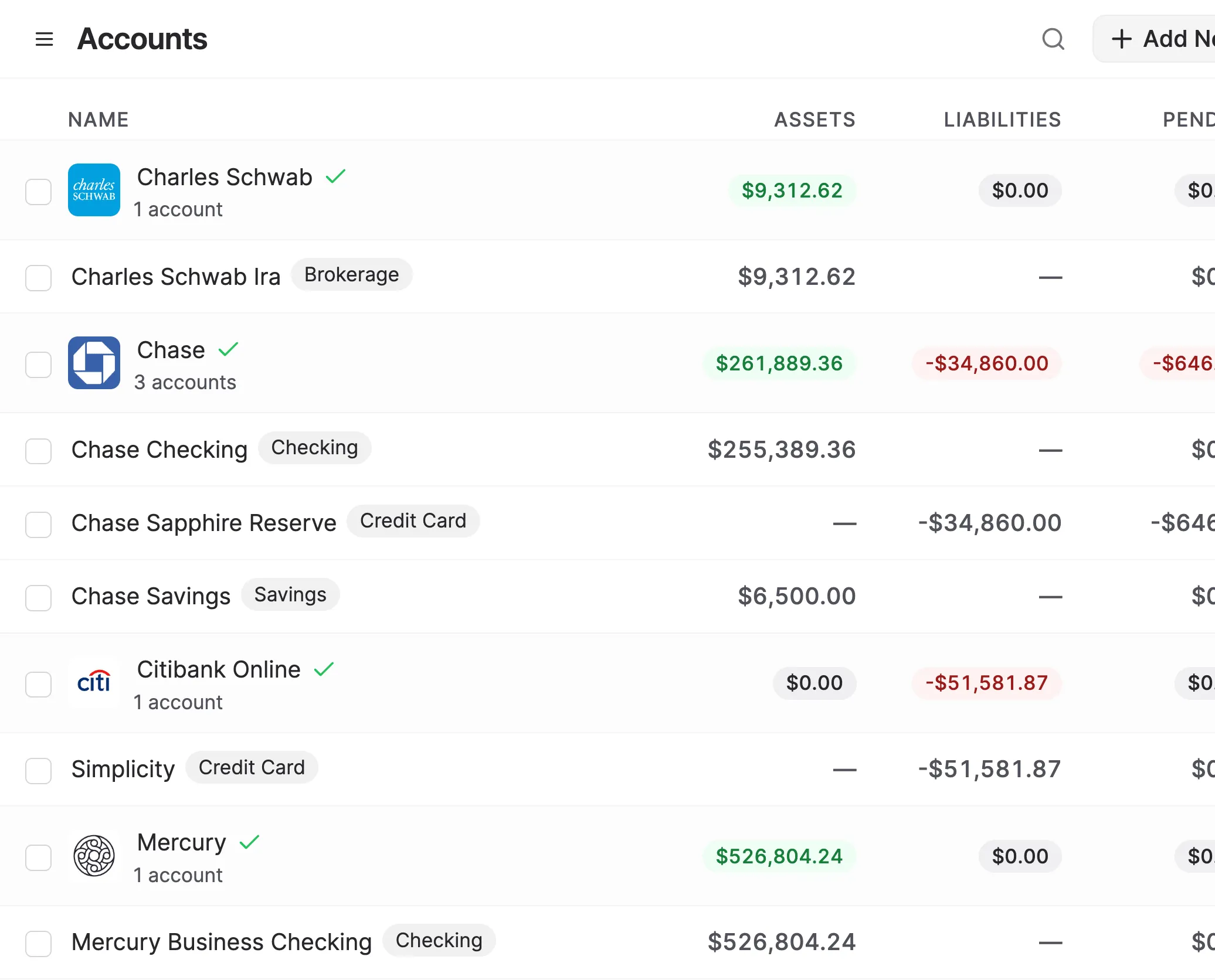Click the Citibank logo
The image size is (1215, 980).
click(x=94, y=683)
